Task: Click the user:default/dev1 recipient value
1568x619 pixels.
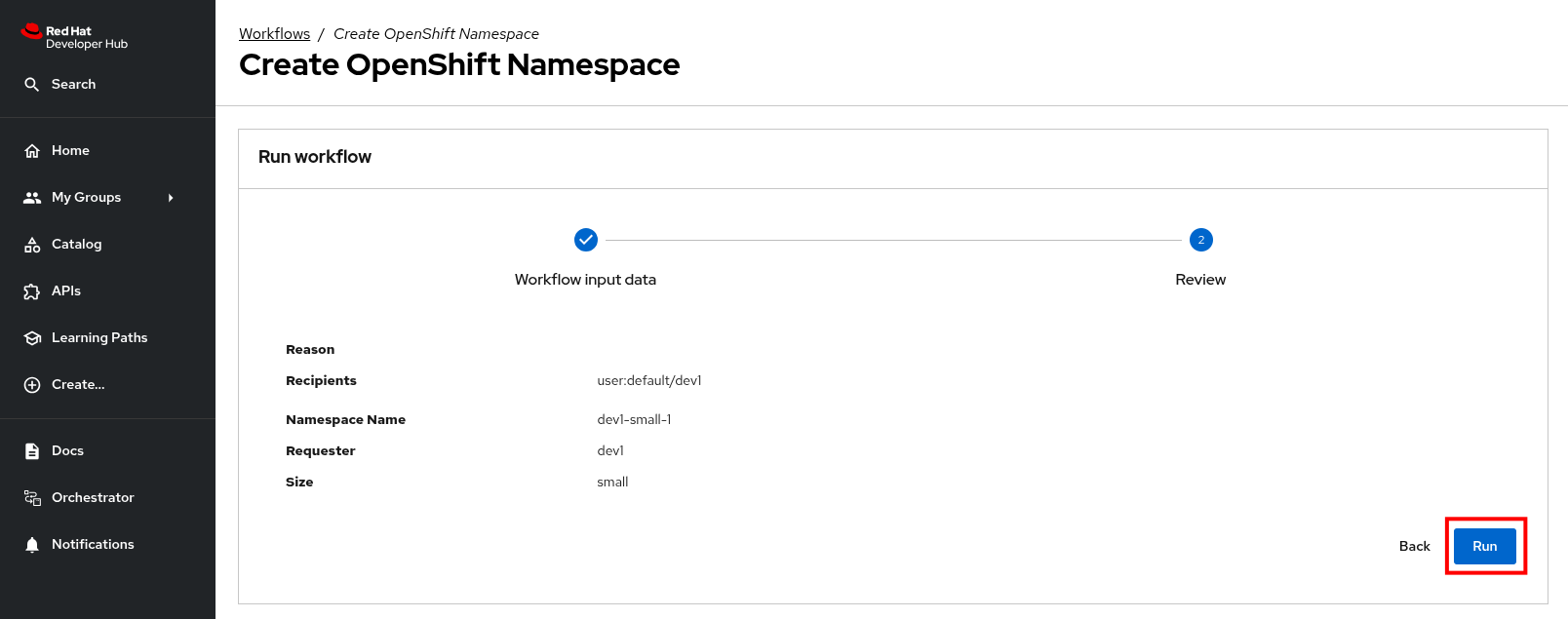Action: tap(649, 381)
